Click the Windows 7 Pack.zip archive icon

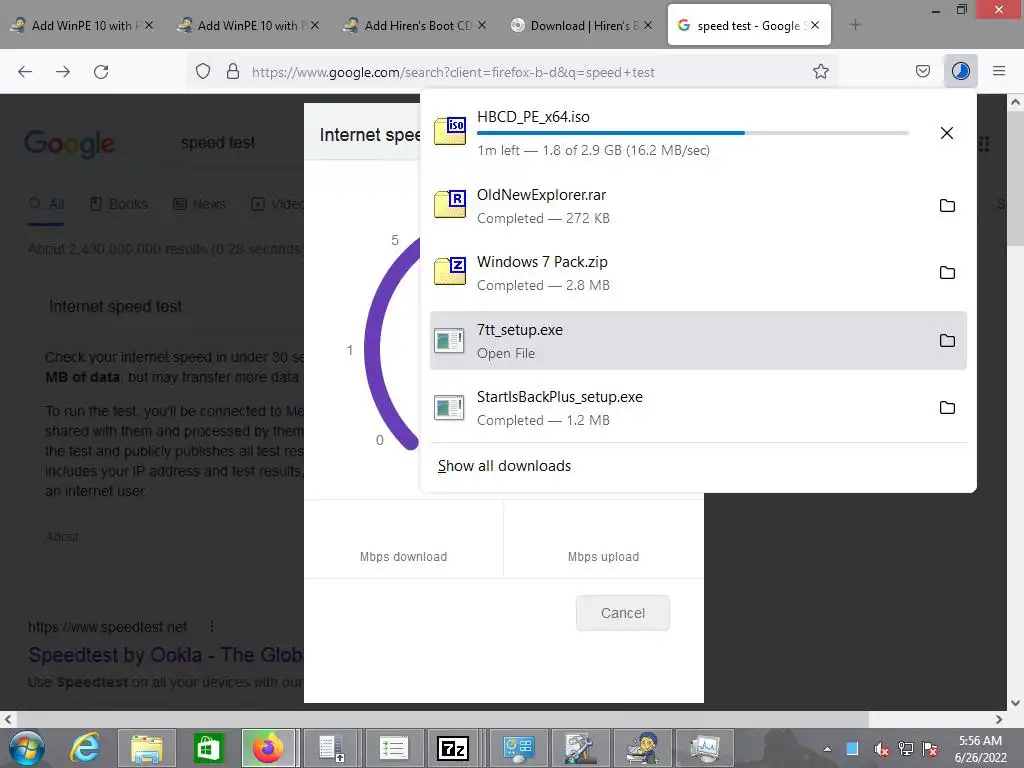point(450,272)
